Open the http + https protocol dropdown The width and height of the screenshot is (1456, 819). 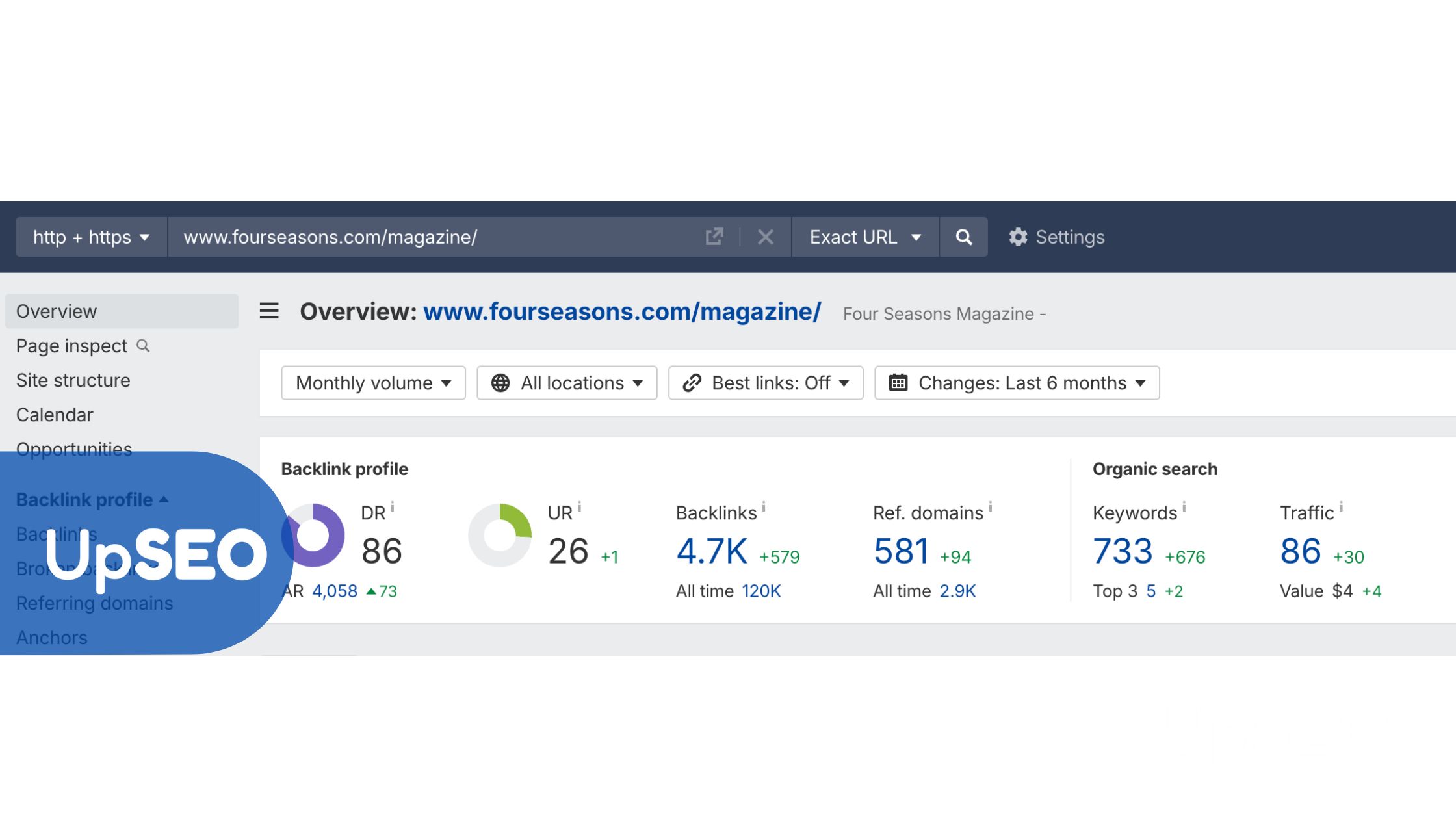(92, 237)
